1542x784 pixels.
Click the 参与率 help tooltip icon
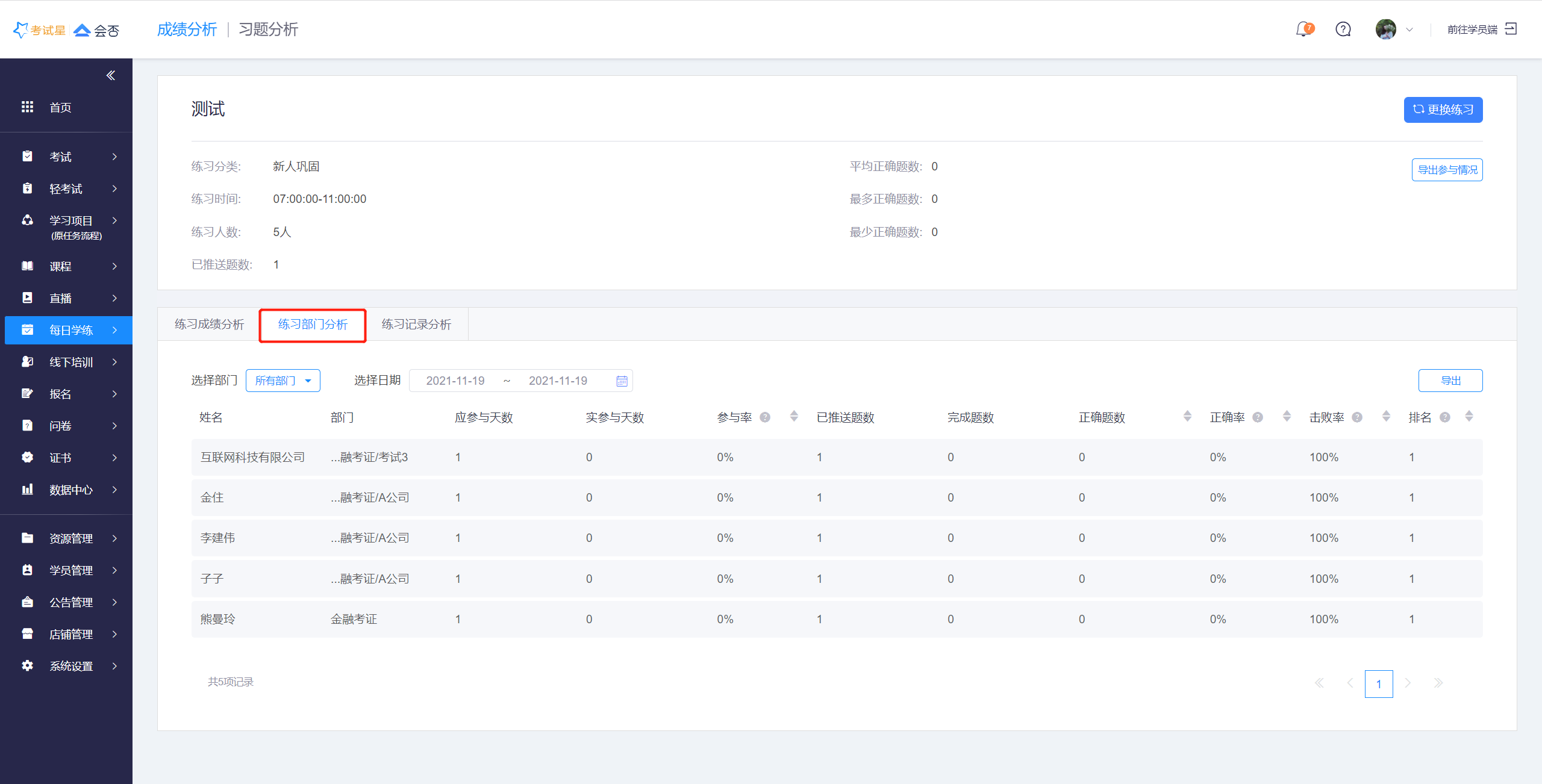coord(765,417)
